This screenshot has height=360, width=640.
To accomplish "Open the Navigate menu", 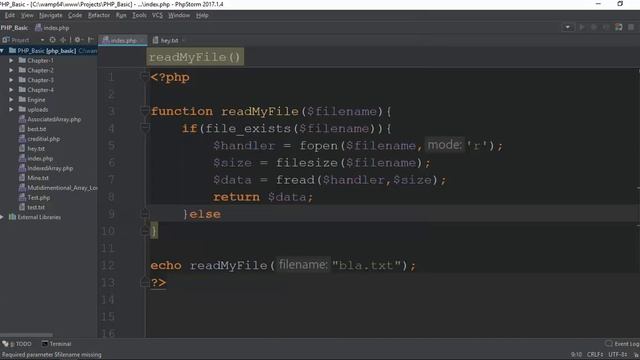I will pyautogui.click(x=51, y=15).
